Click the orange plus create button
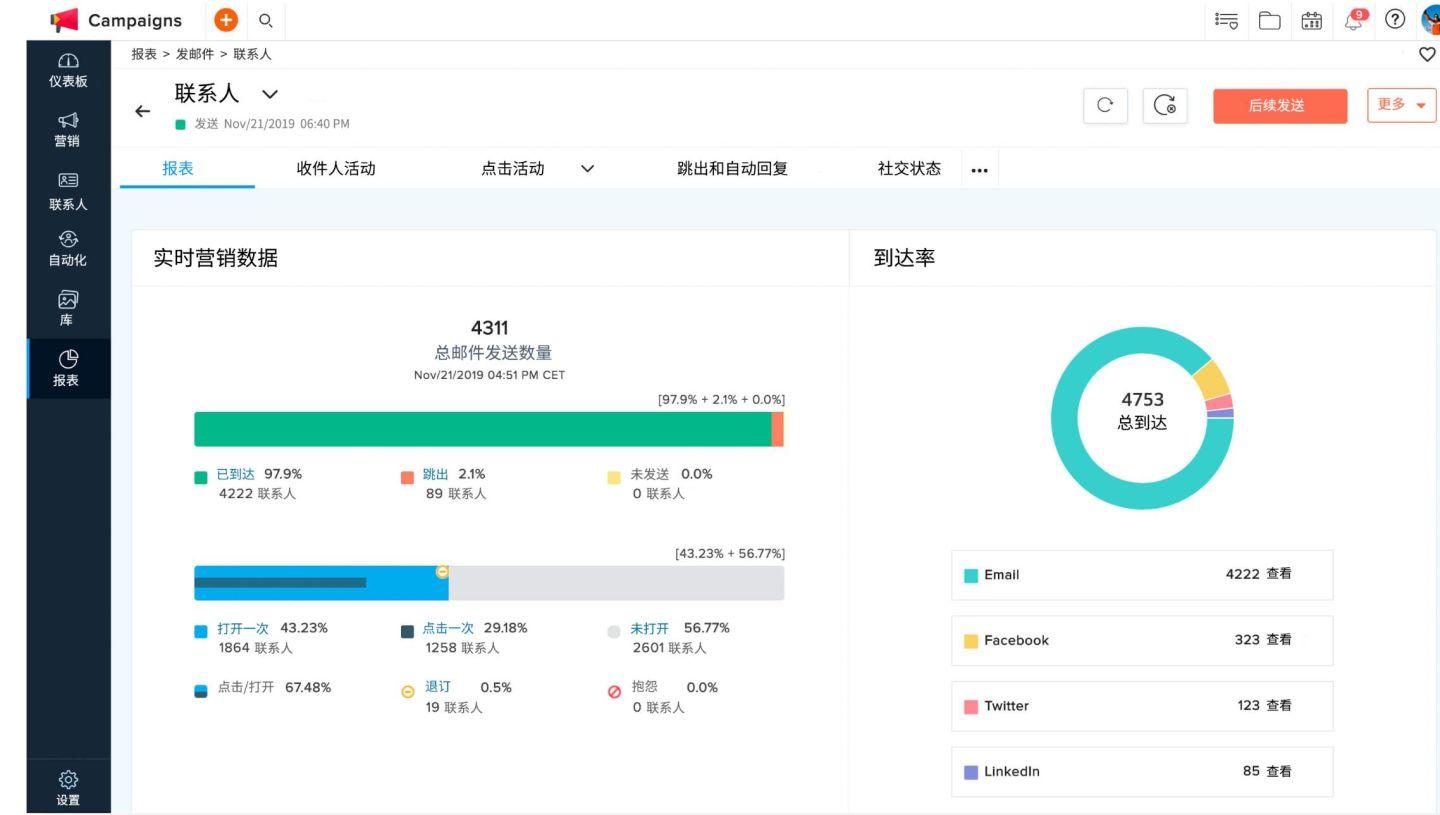The width and height of the screenshot is (1440, 815). tap(226, 19)
